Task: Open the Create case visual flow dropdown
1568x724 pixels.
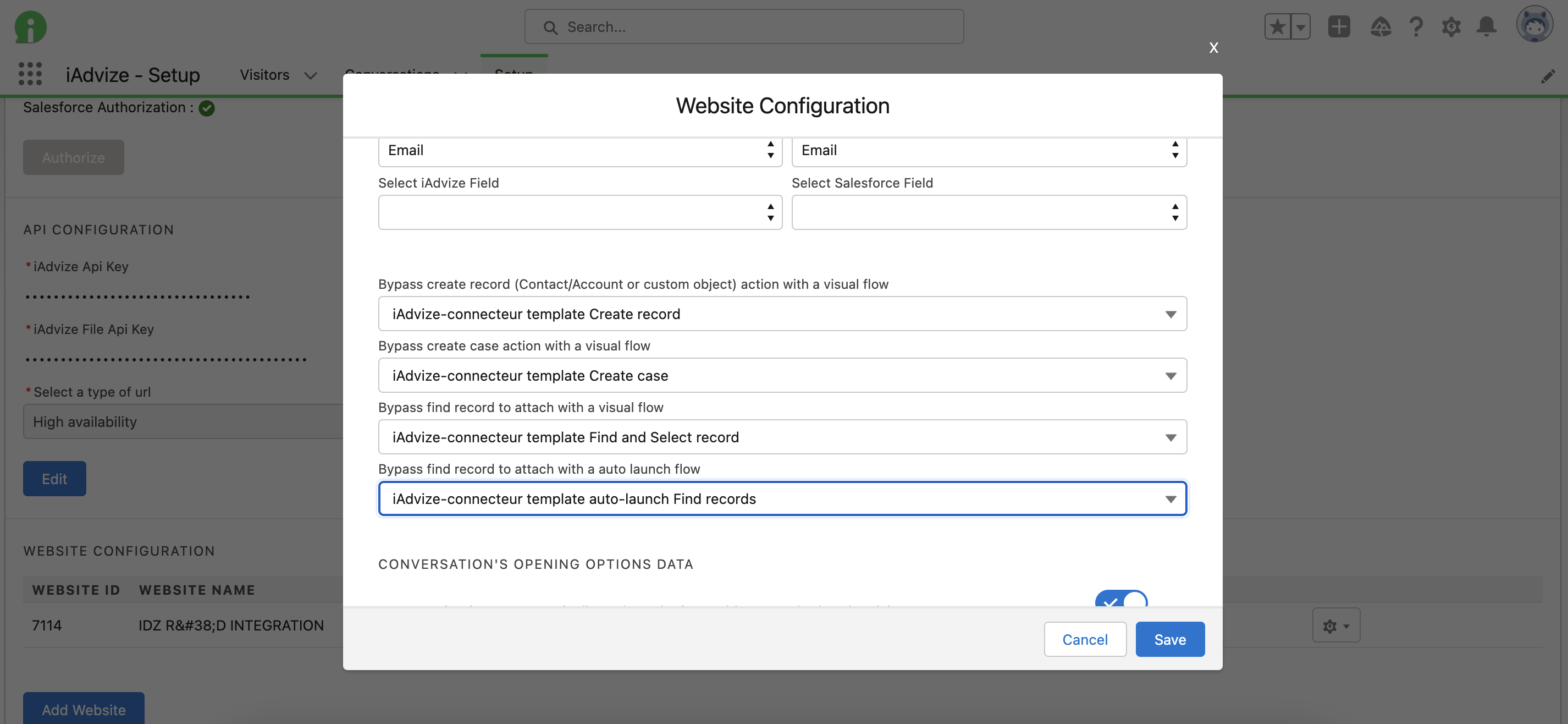Action: (x=782, y=375)
